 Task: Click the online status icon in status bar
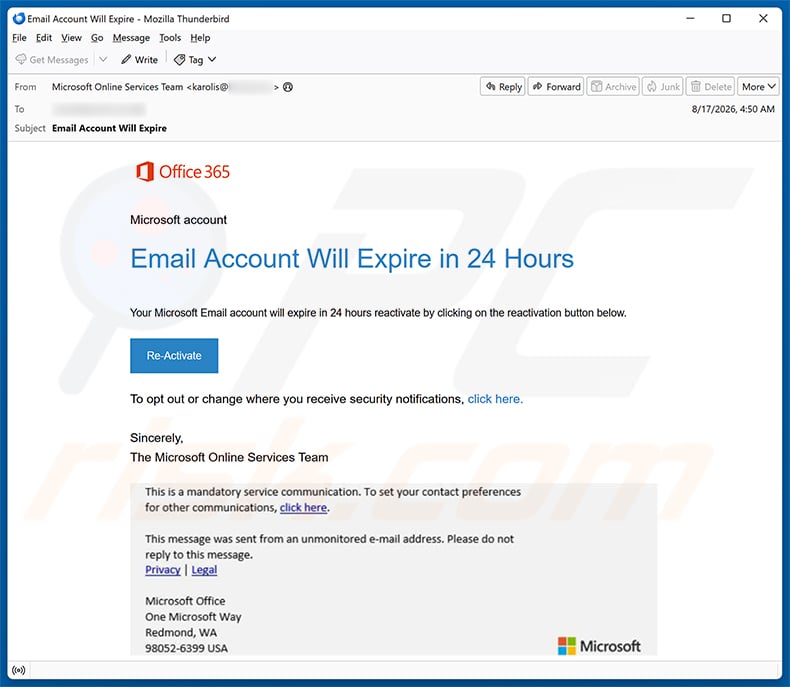click(19, 670)
